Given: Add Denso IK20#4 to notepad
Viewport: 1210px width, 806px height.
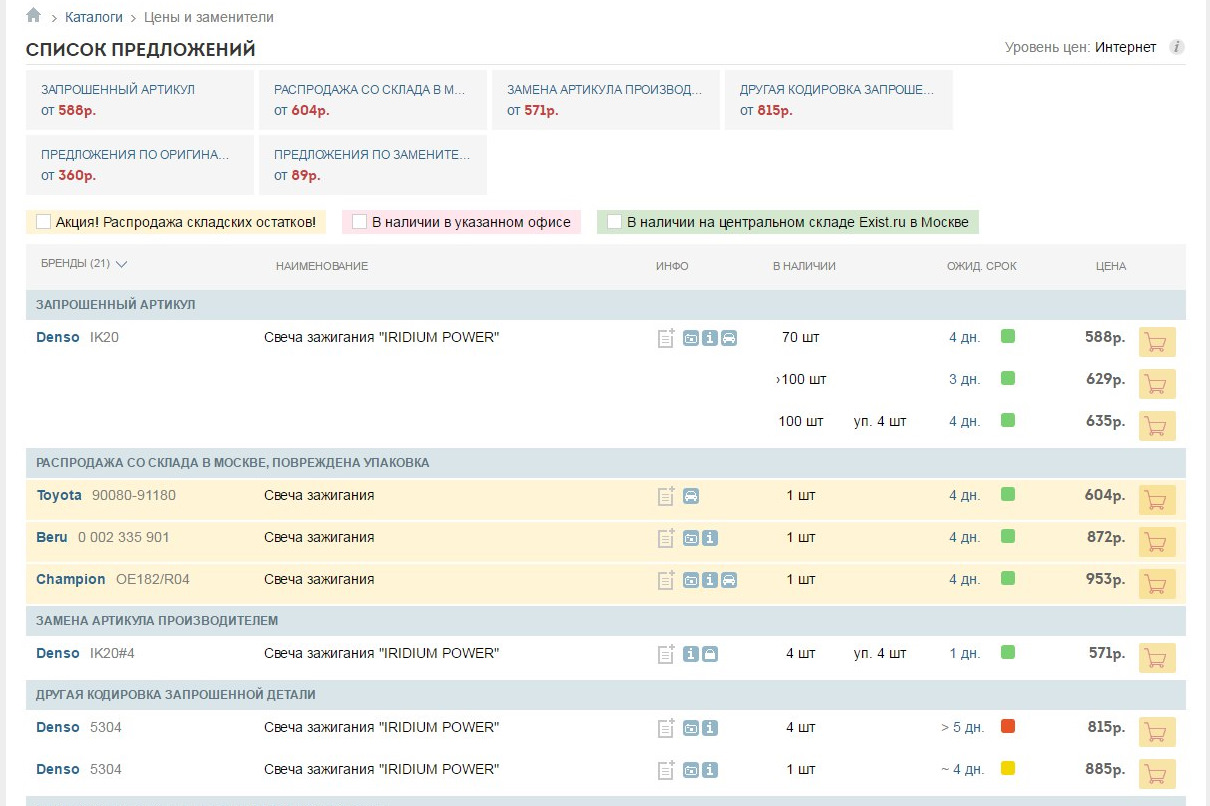Looking at the screenshot, I should click(666, 654).
